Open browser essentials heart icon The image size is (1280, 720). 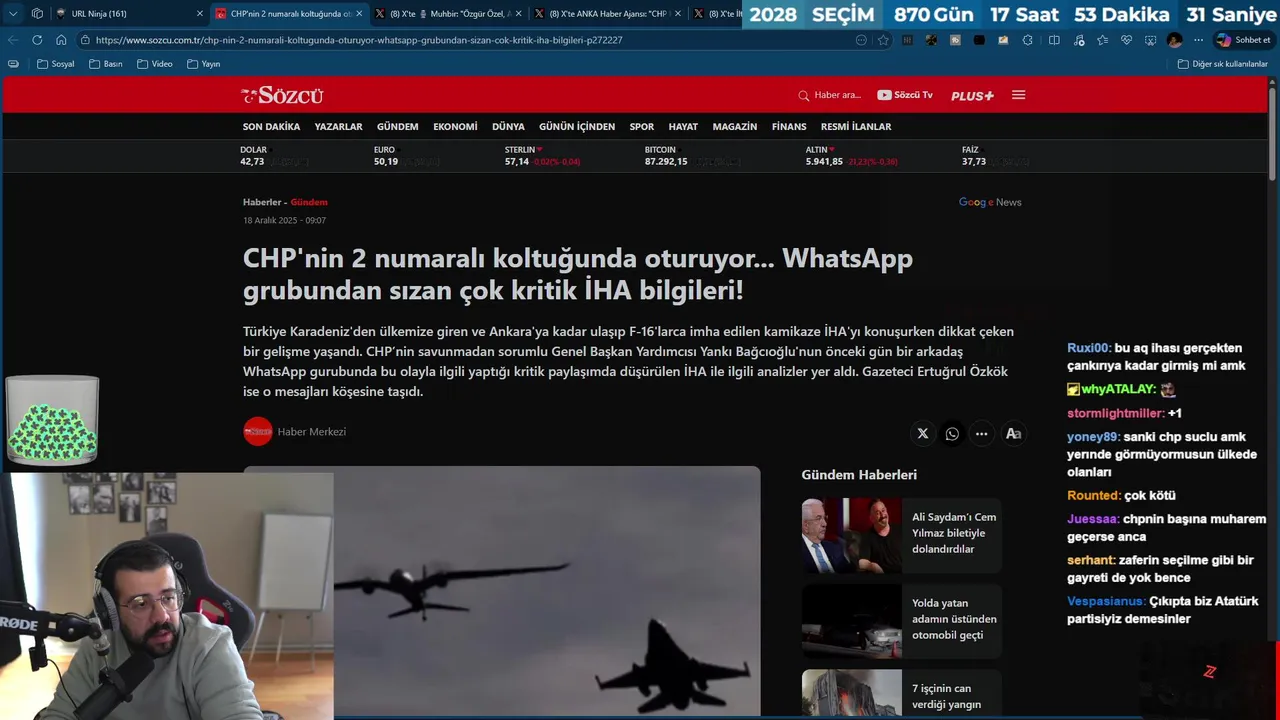[x=1126, y=40]
